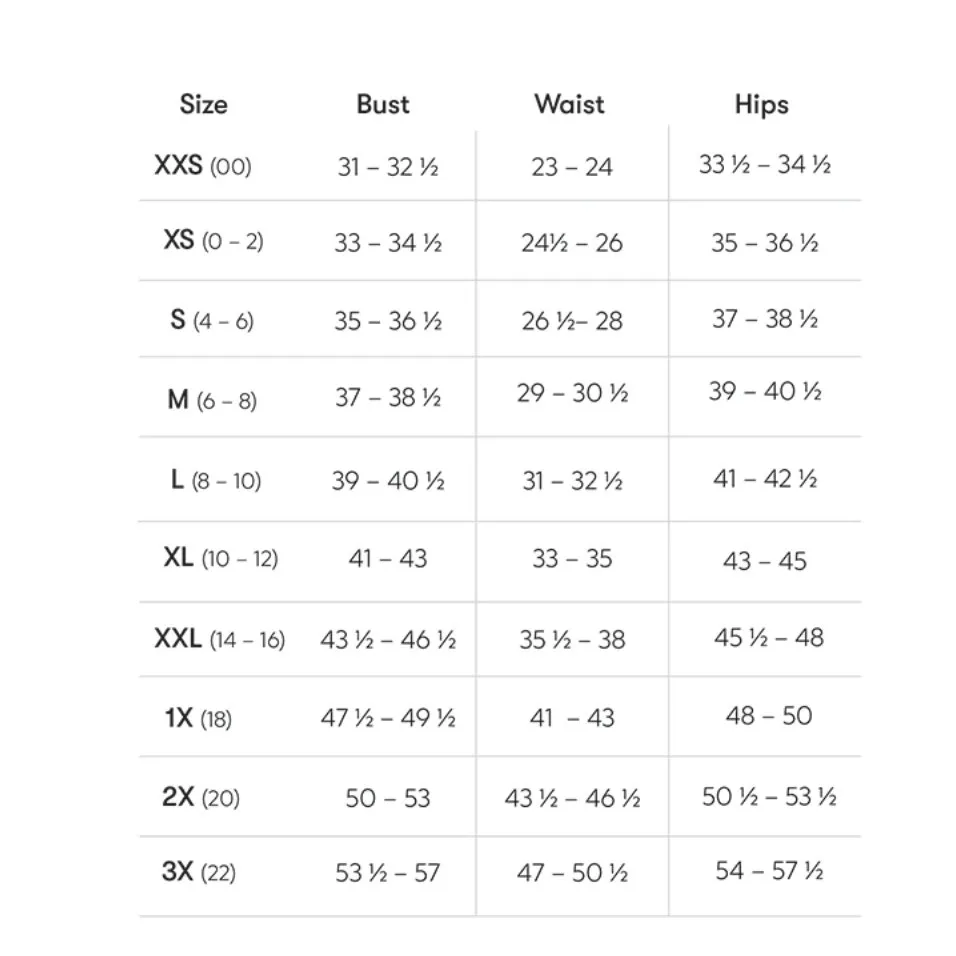Select the 3X (22) size label

[198, 872]
